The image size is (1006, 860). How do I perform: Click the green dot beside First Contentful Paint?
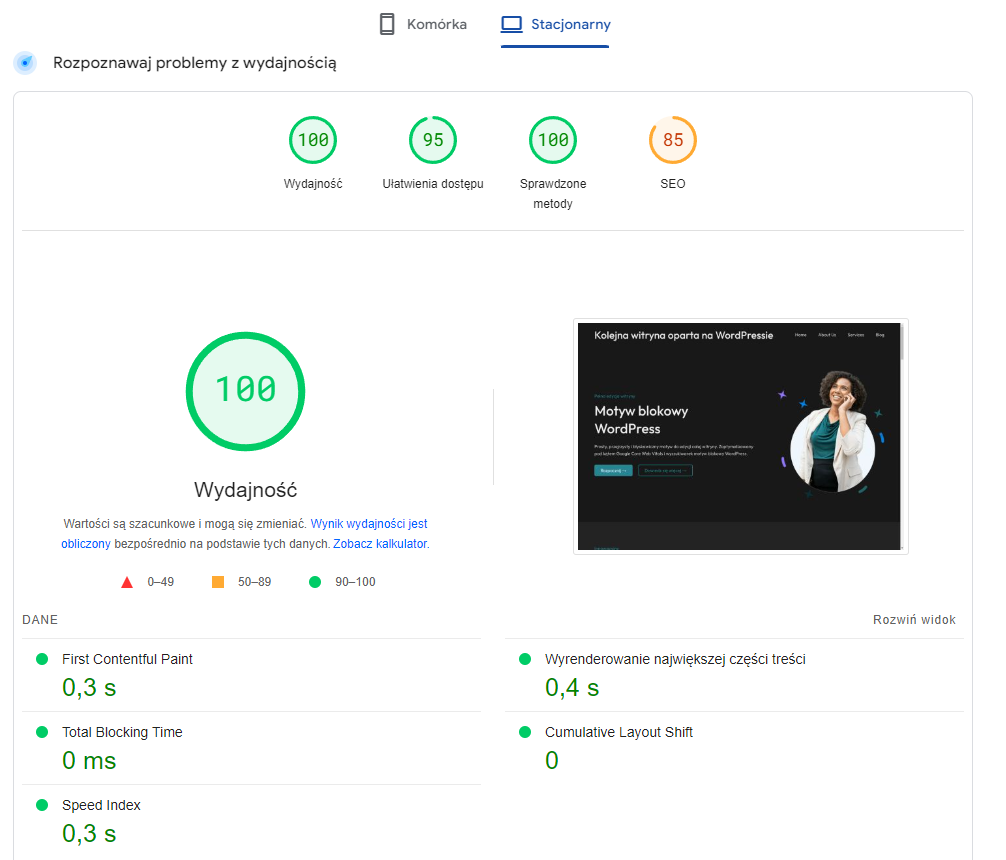[x=42, y=659]
